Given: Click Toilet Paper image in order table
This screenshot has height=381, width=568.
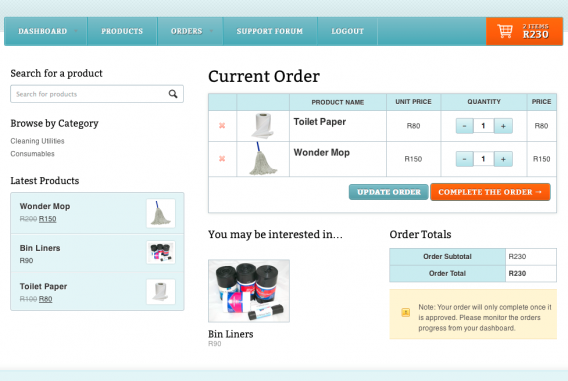Looking at the screenshot, I should [x=263, y=126].
